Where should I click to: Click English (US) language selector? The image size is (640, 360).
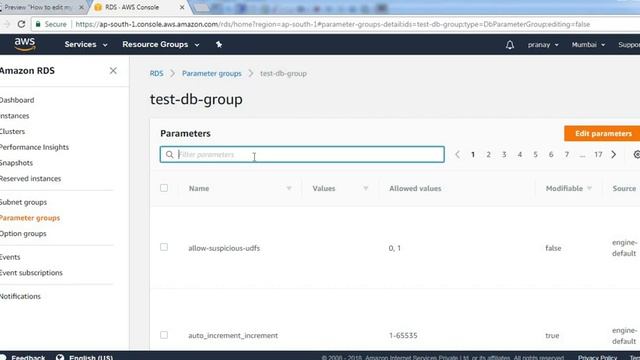(91, 357)
